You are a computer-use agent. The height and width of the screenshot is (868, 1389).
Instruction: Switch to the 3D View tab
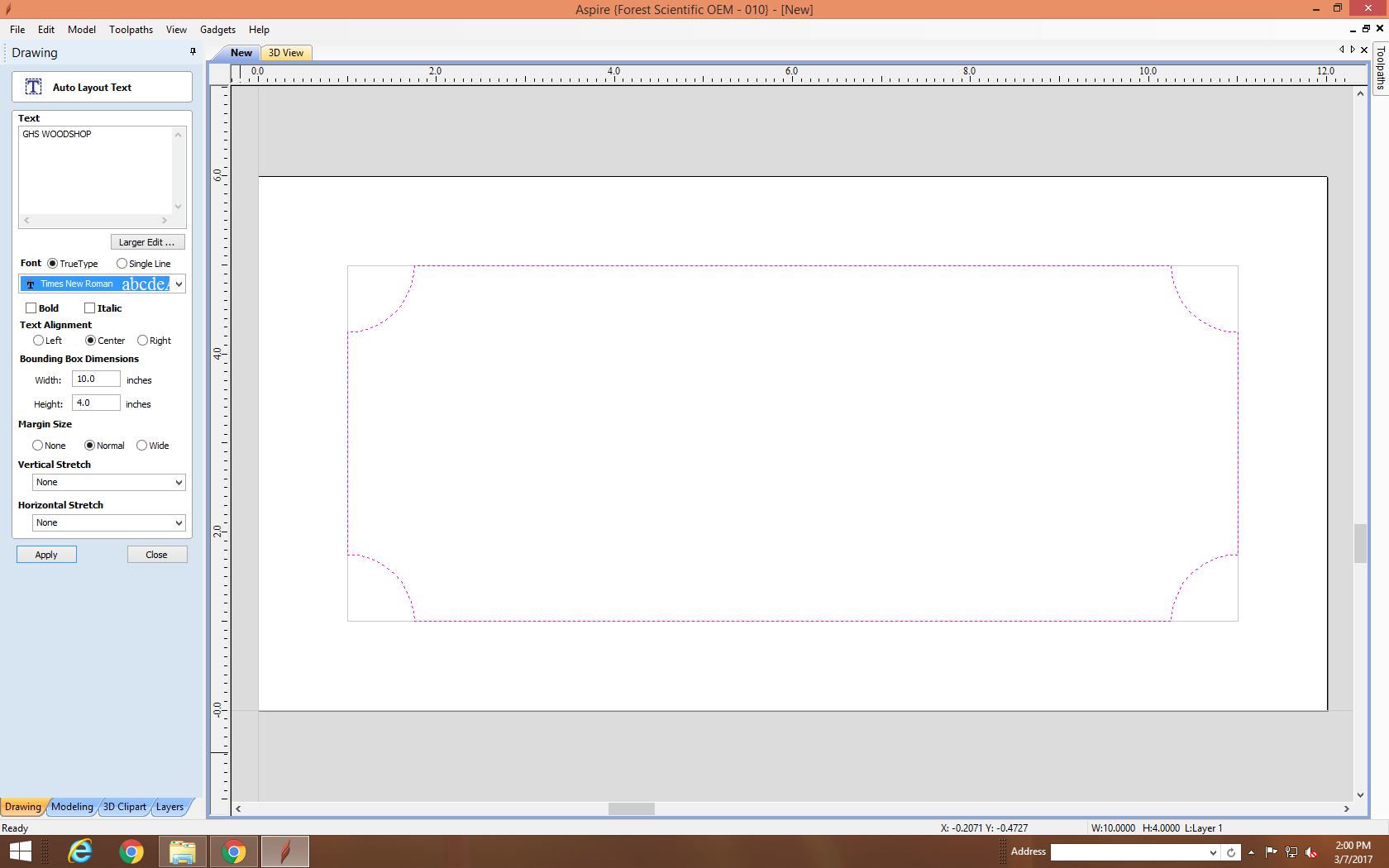point(286,53)
